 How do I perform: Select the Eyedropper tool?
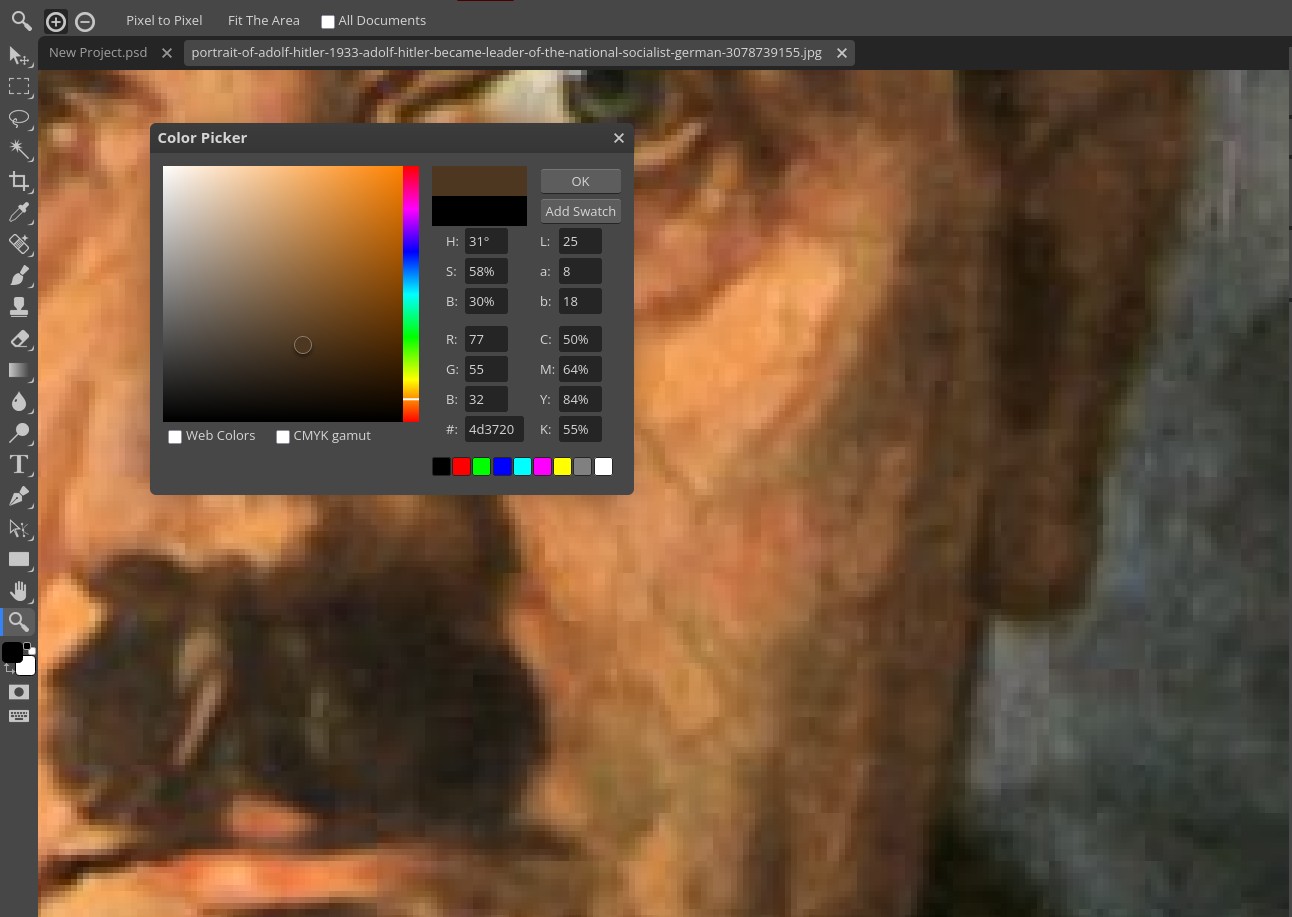pyautogui.click(x=19, y=212)
